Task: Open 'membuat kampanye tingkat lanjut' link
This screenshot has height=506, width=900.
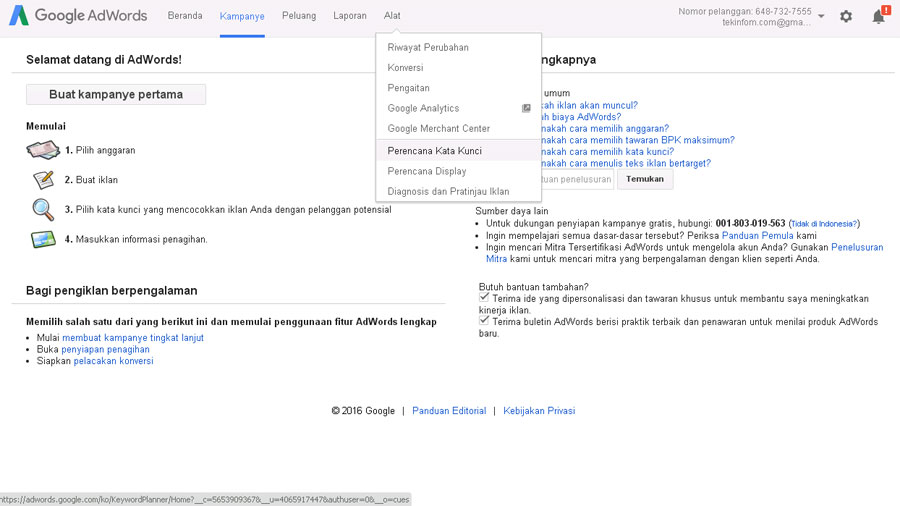Action: pos(133,338)
